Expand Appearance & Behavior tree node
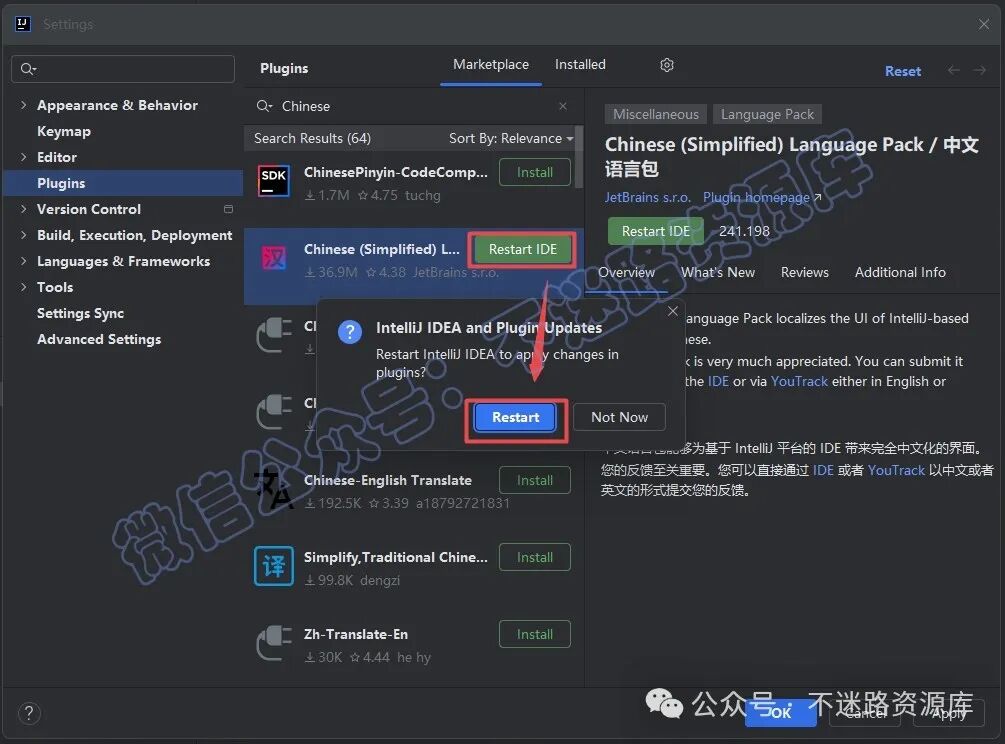 [x=24, y=104]
